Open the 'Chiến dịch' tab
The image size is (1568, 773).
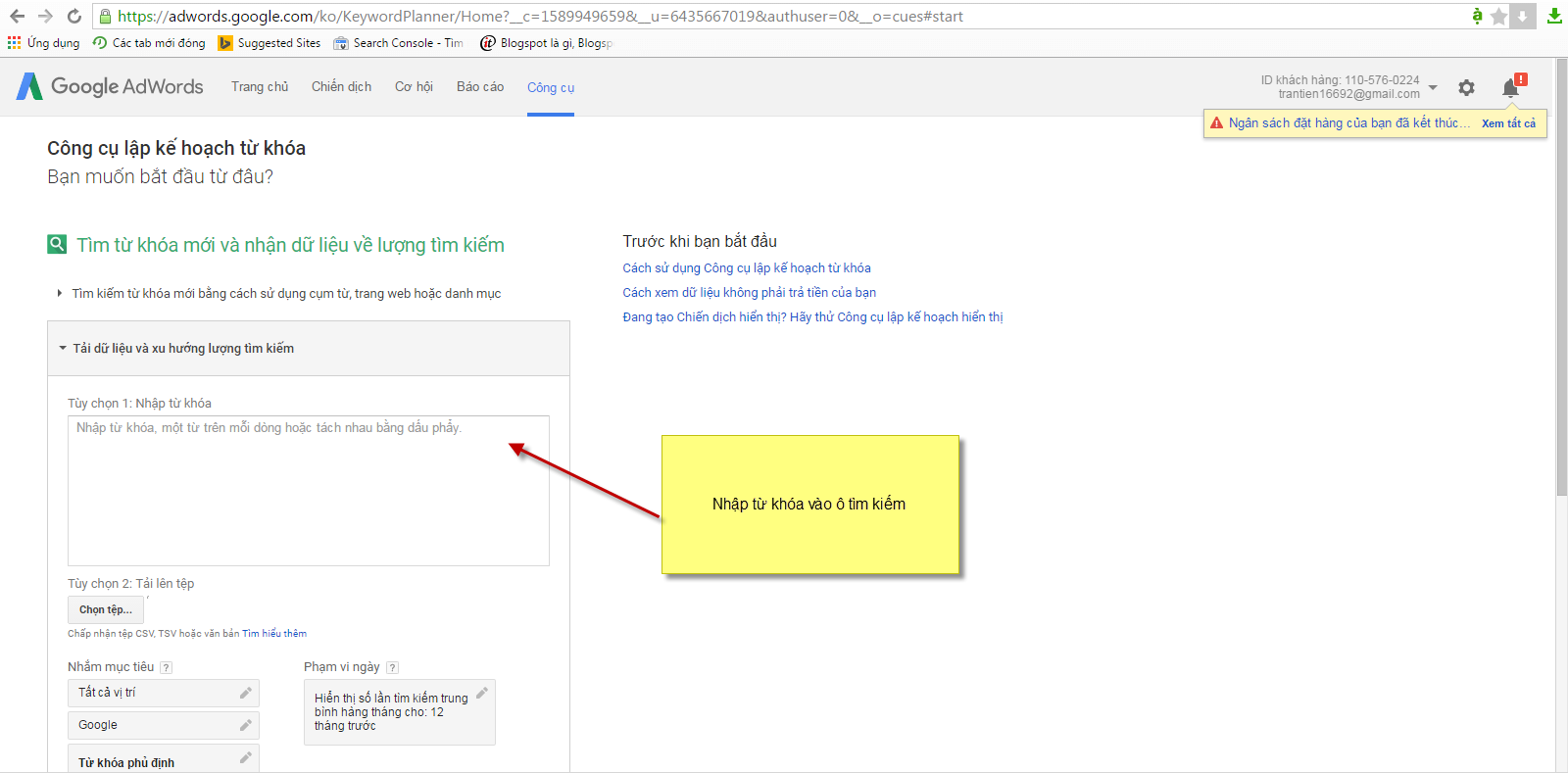click(x=341, y=87)
